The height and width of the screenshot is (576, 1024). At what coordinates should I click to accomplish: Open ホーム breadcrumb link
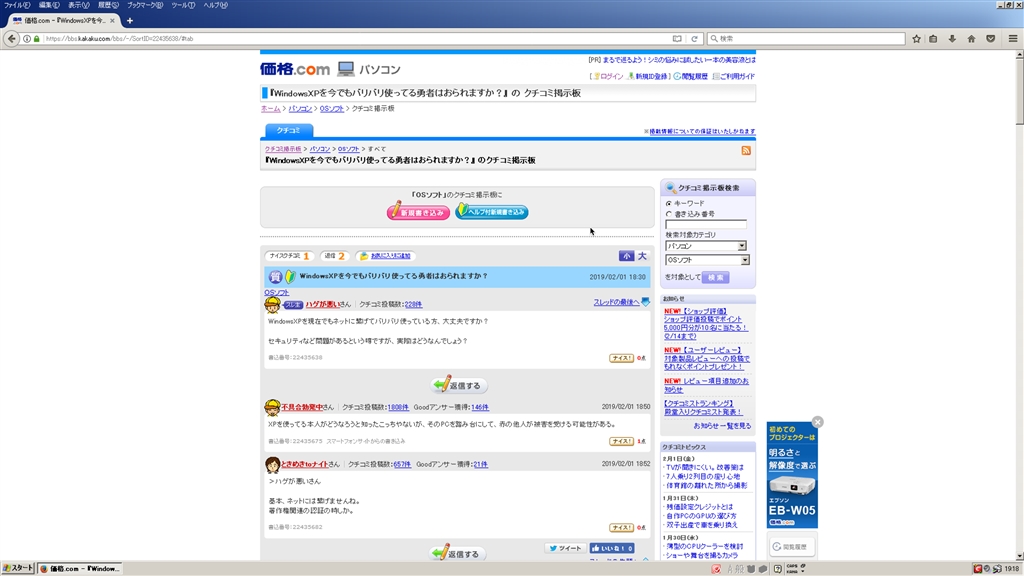point(270,108)
